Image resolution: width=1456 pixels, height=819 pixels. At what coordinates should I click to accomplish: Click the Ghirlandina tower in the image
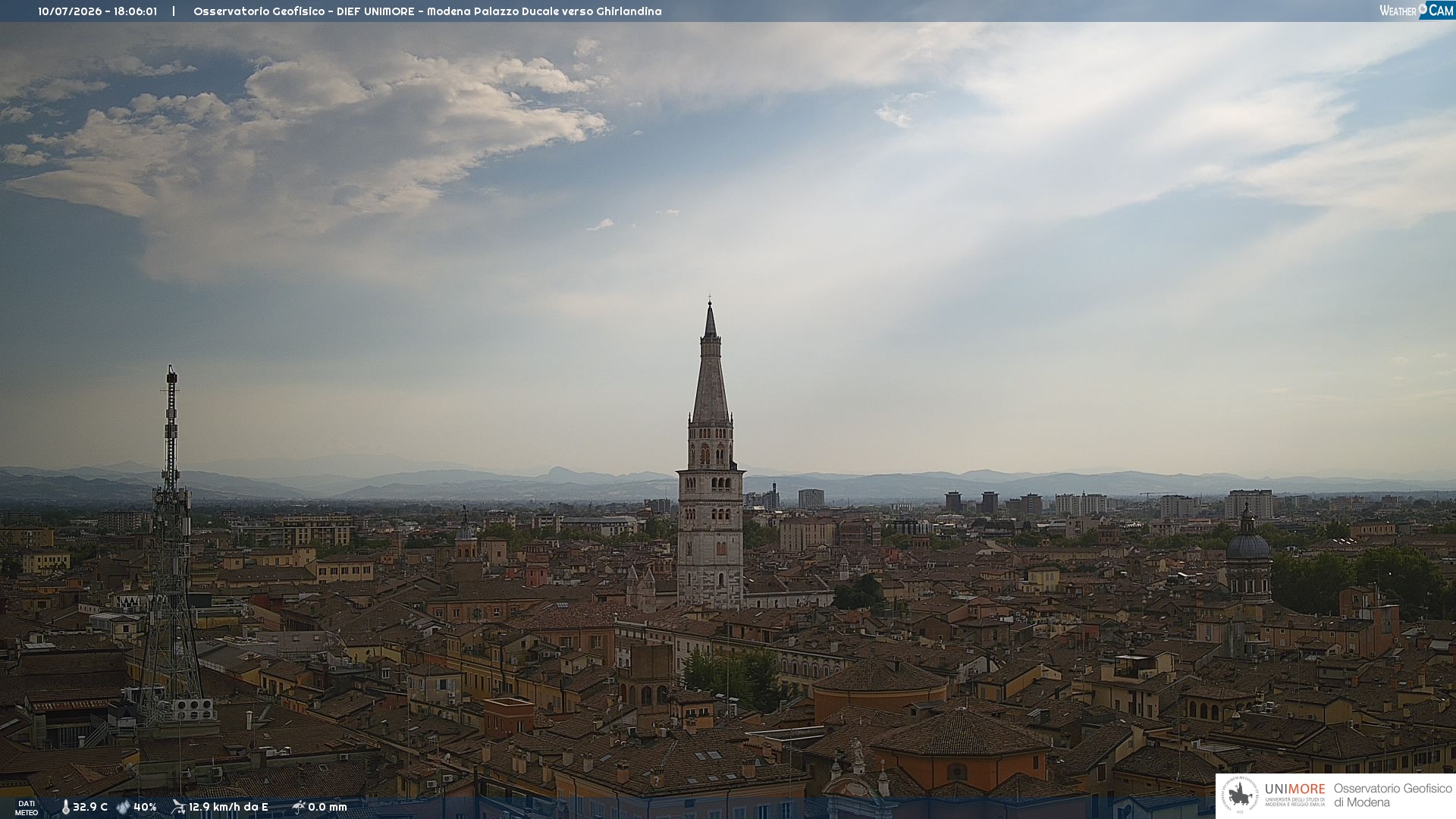[x=711, y=455]
